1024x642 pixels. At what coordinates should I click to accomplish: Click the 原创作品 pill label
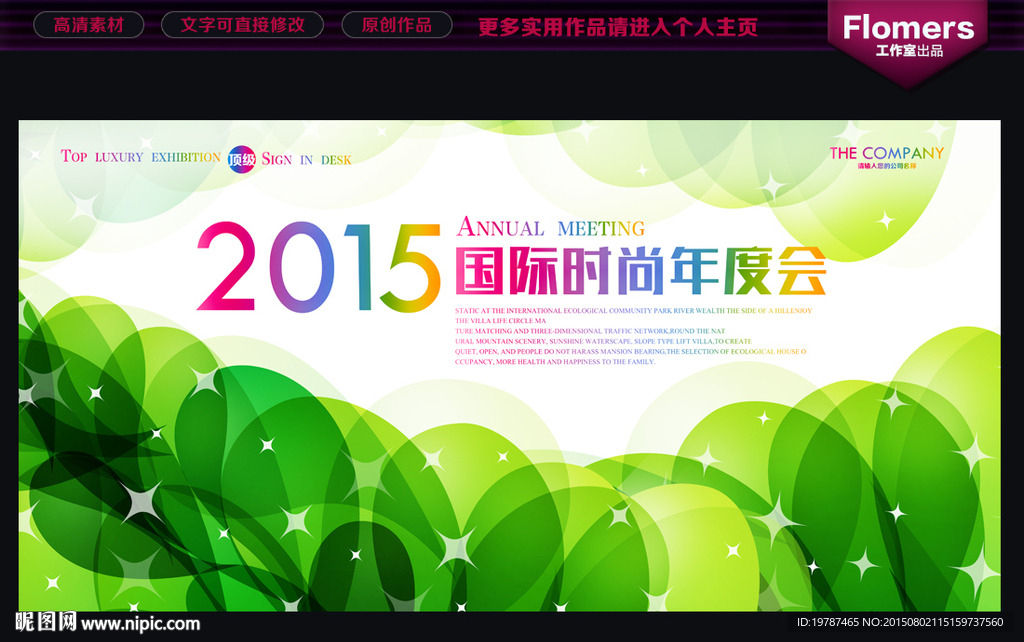[x=396, y=25]
